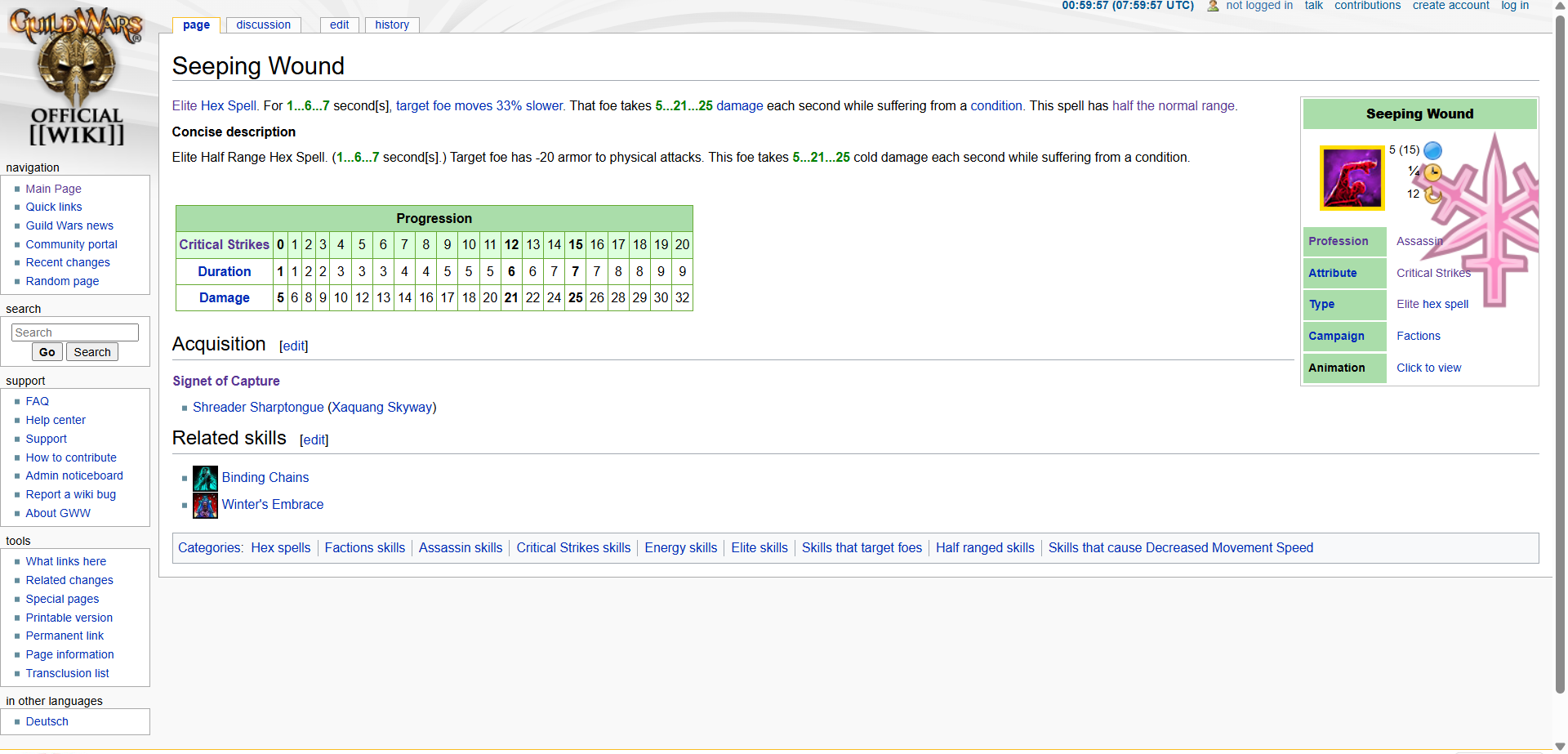The image size is (1568, 754).
Task: Open Critical Strikes progression table header link
Action: click(225, 244)
